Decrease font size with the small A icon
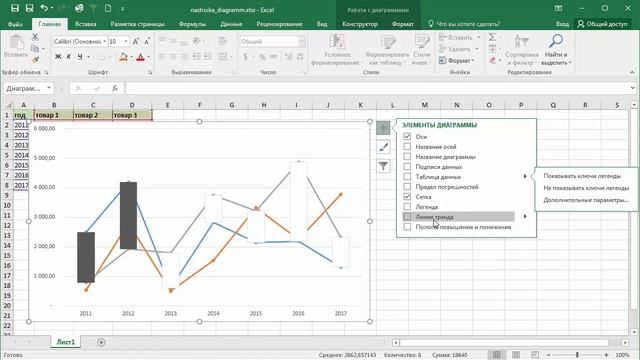The width and height of the screenshot is (640, 360). coord(147,41)
